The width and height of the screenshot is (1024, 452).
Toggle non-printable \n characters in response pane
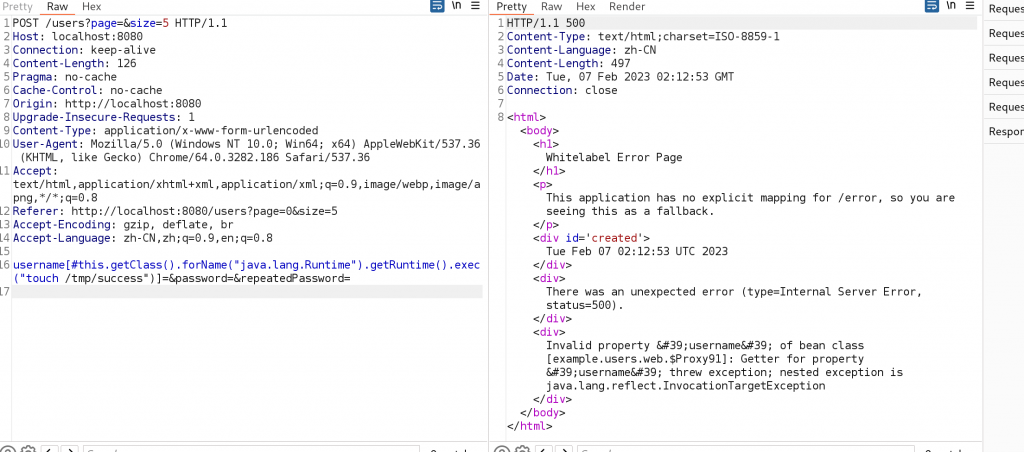tap(952, 6)
